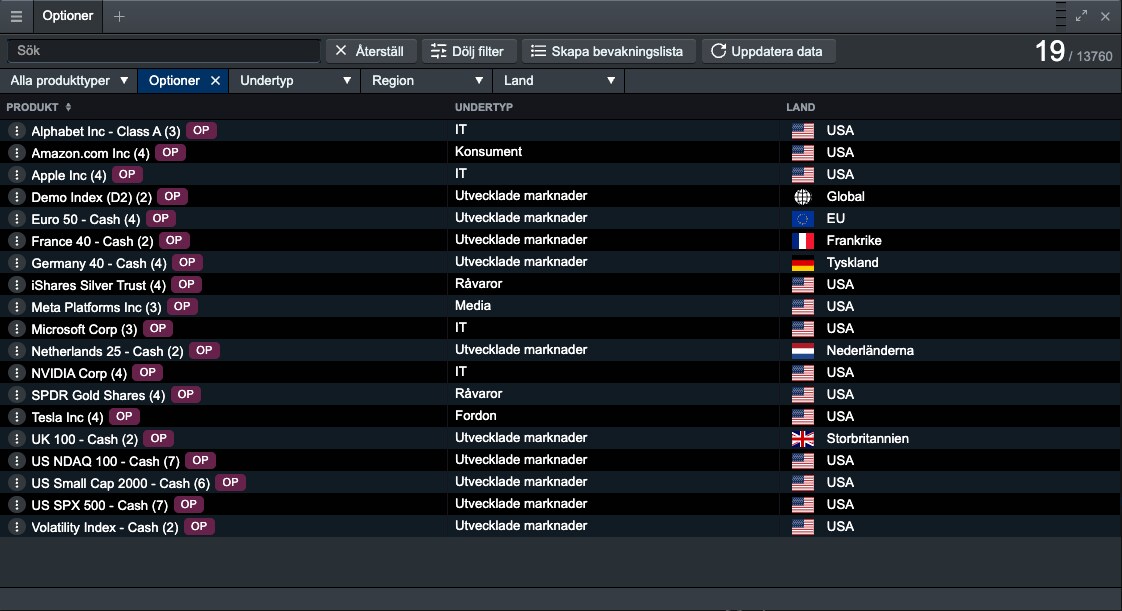Open row menu for France 40 - Cash
Screen dimensions: 1122x611
click(x=16, y=241)
